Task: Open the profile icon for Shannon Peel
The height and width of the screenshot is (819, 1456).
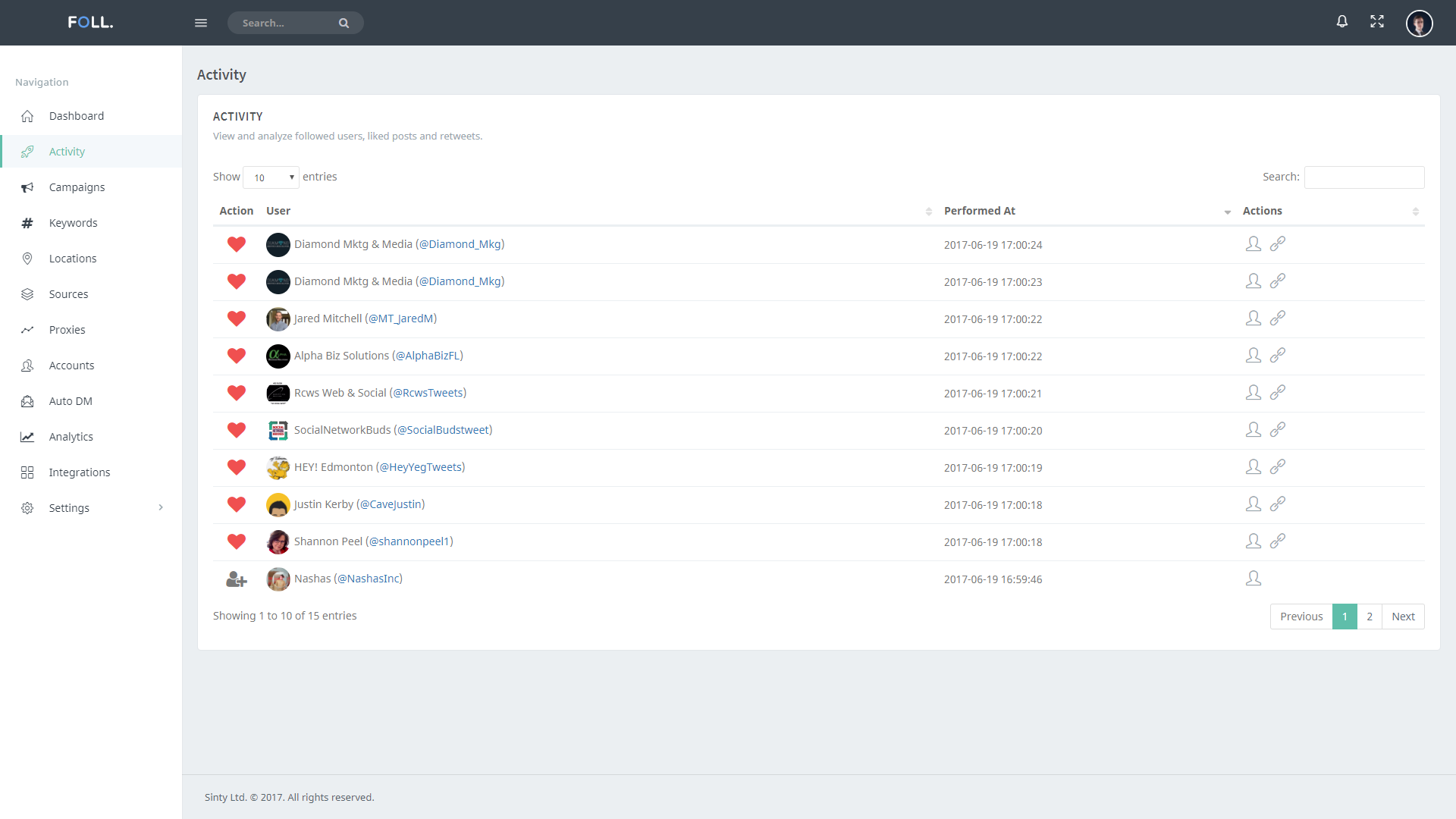Action: (x=1254, y=541)
